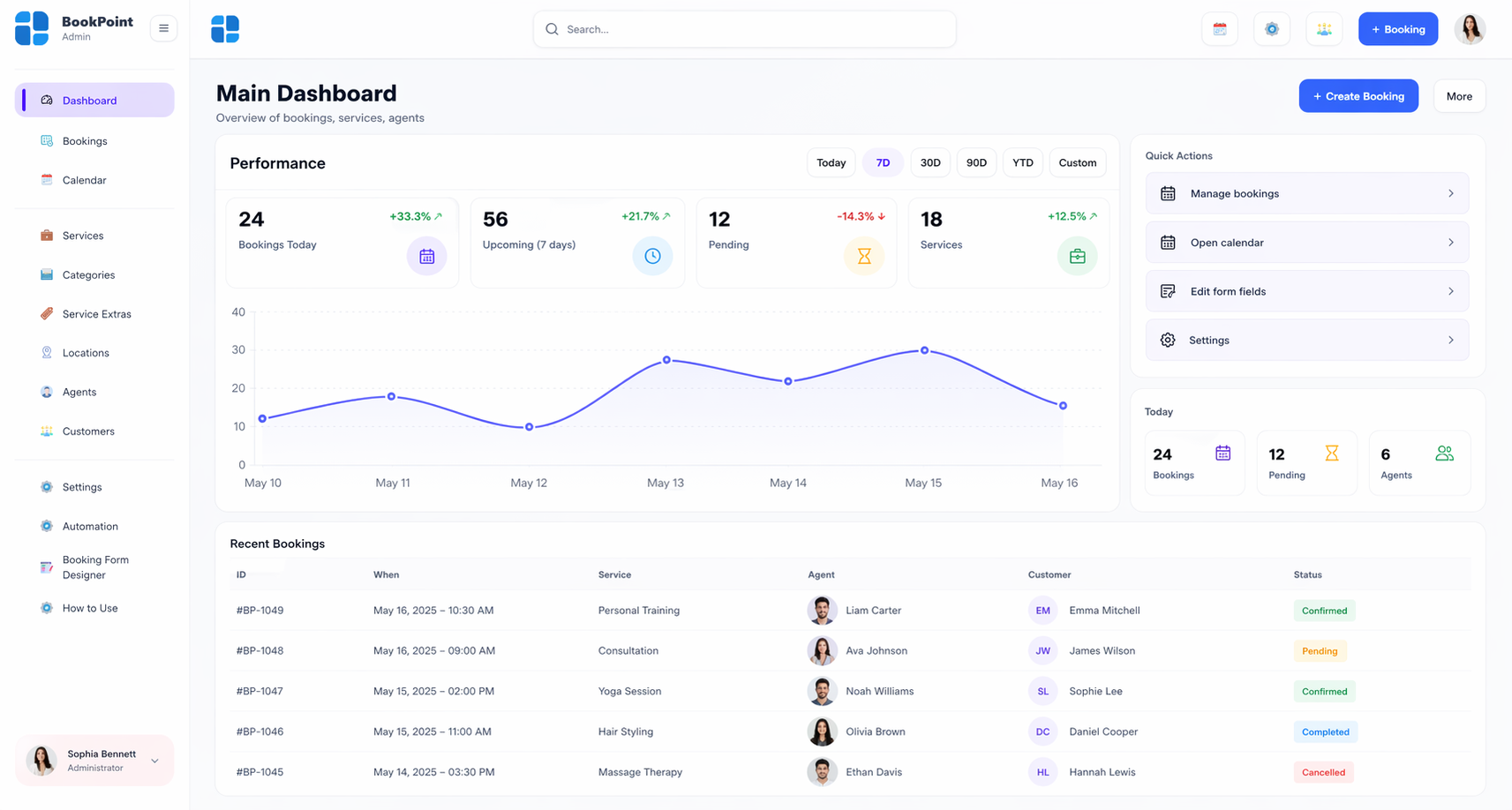Open Manage bookings quick action chevron
Screen dimensions: 1512x810
[x=1450, y=193]
